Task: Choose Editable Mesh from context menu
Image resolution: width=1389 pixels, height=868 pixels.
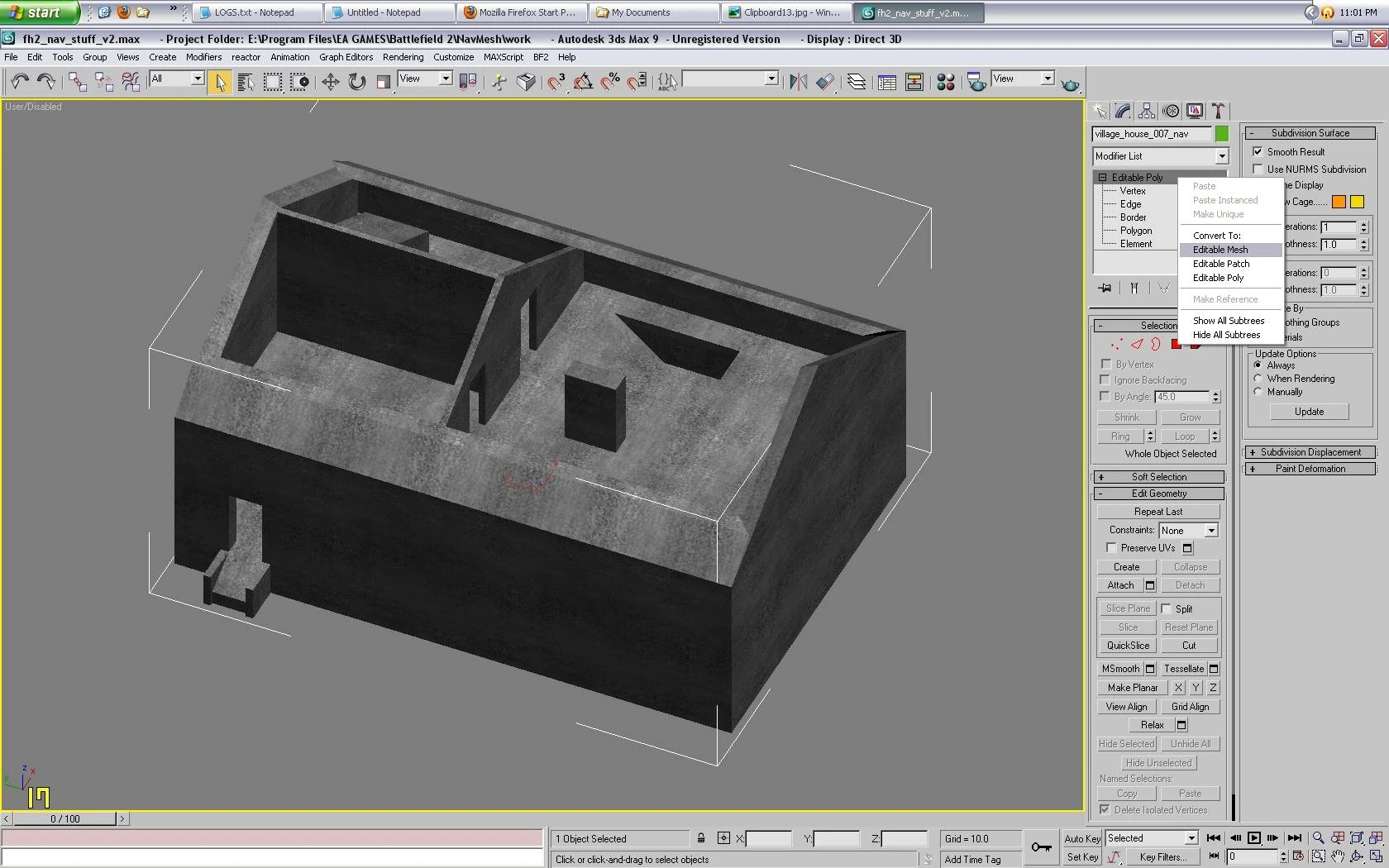Action: point(1220,250)
